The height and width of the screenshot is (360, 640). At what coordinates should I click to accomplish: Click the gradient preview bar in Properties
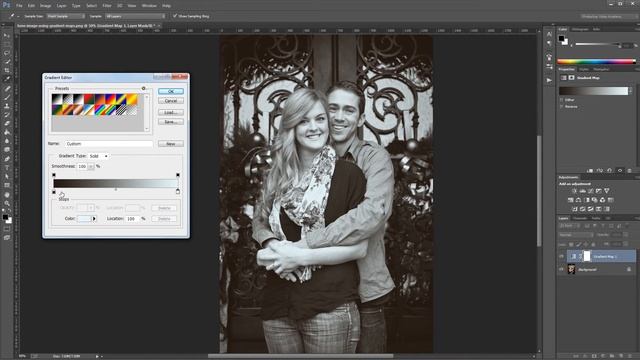point(593,91)
